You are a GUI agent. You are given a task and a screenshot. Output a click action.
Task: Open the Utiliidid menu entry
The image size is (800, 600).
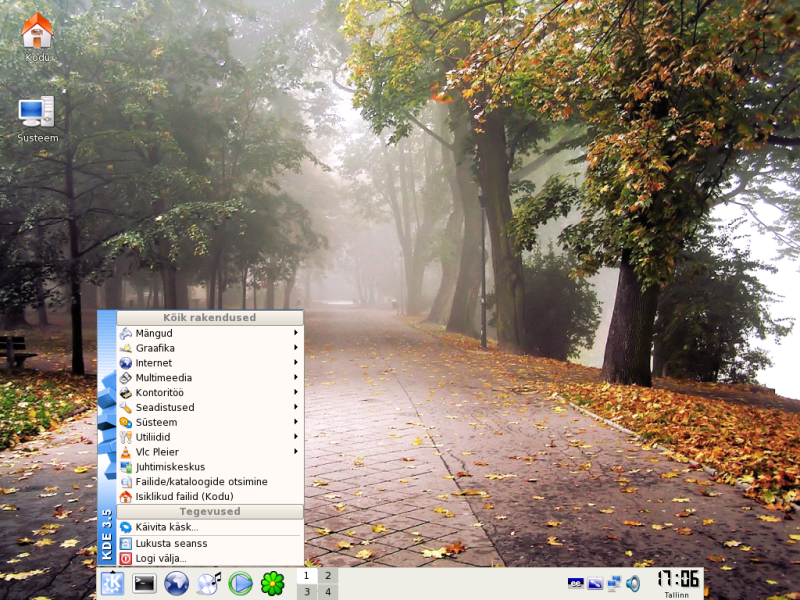pyautogui.click(x=210, y=437)
